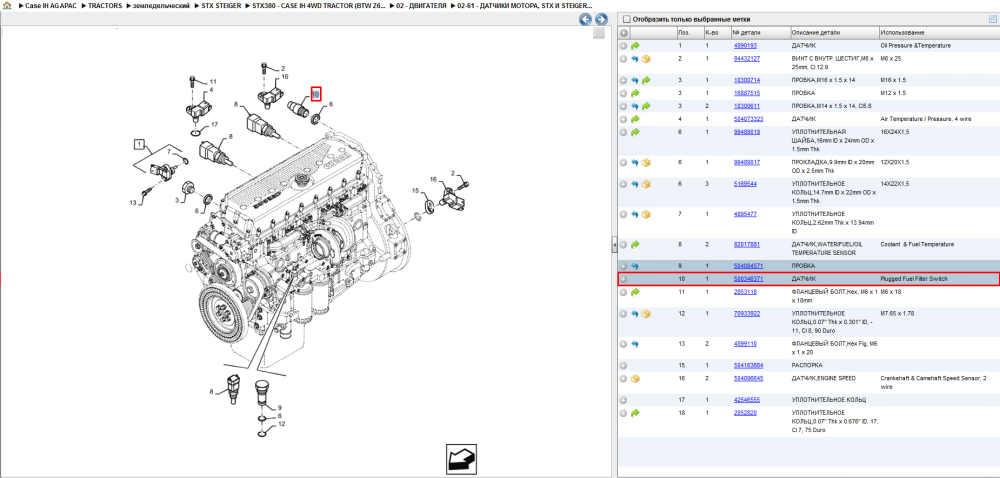The width and height of the screenshot is (1000, 478).
Task: Open part number link 4890193
Action: [x=745, y=46]
